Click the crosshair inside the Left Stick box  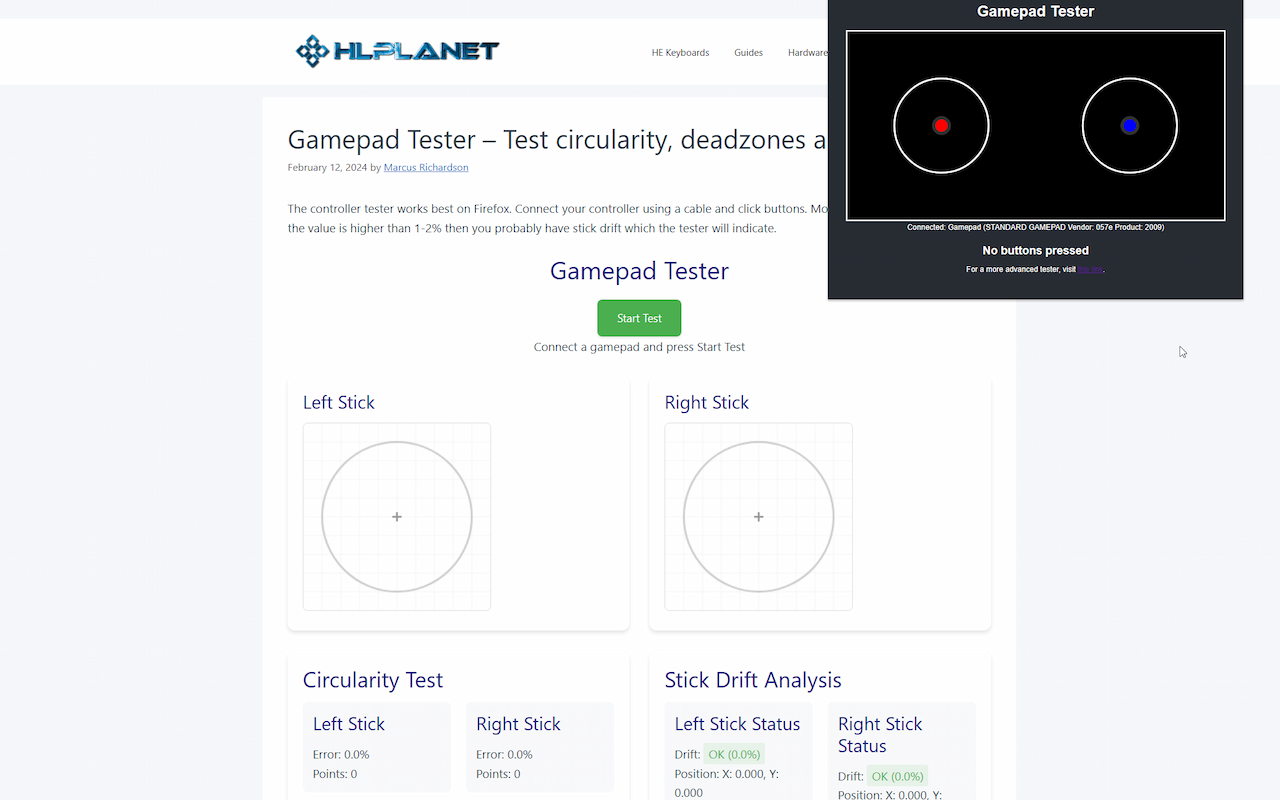pyautogui.click(x=396, y=517)
